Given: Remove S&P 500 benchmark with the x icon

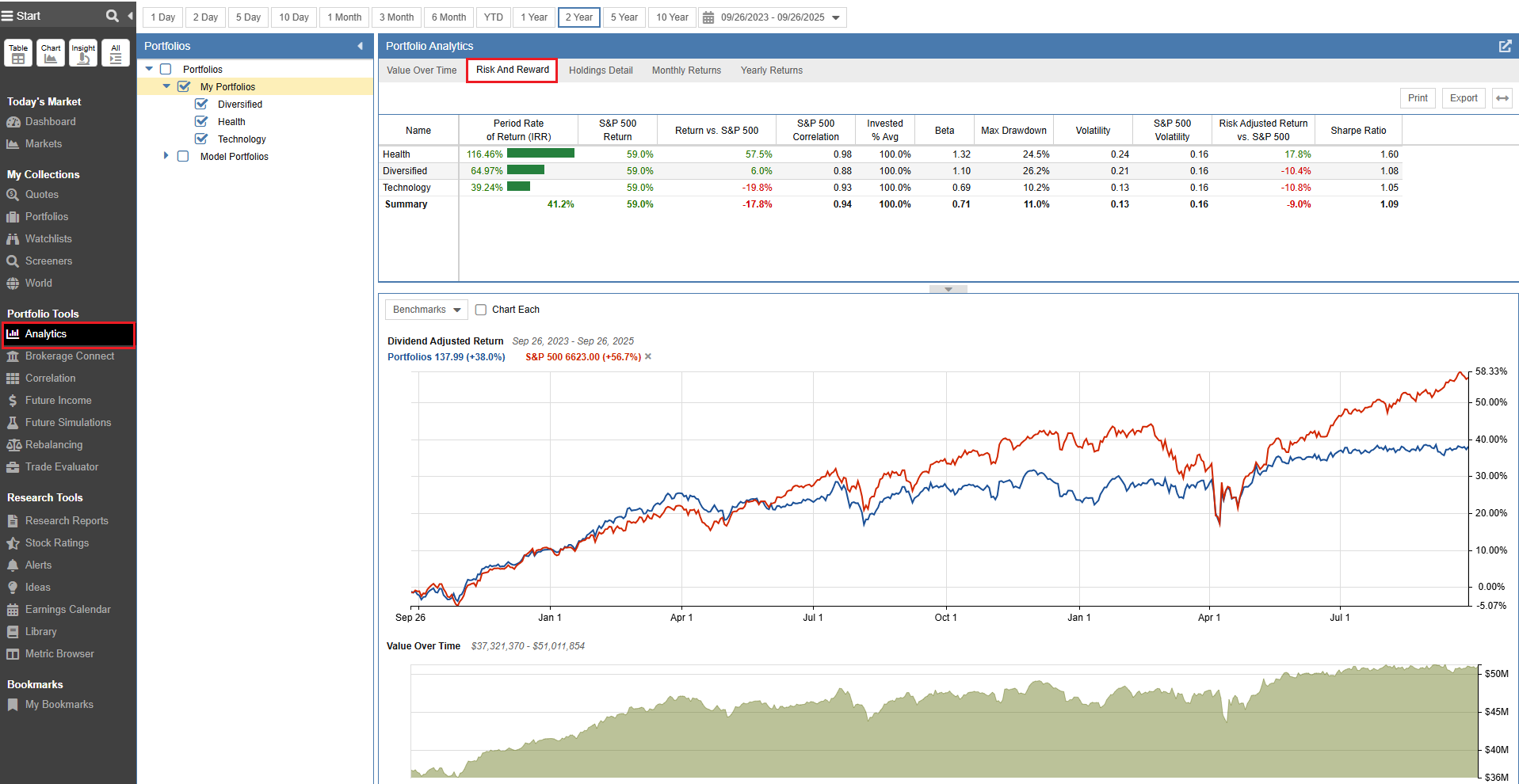Looking at the screenshot, I should [x=648, y=357].
